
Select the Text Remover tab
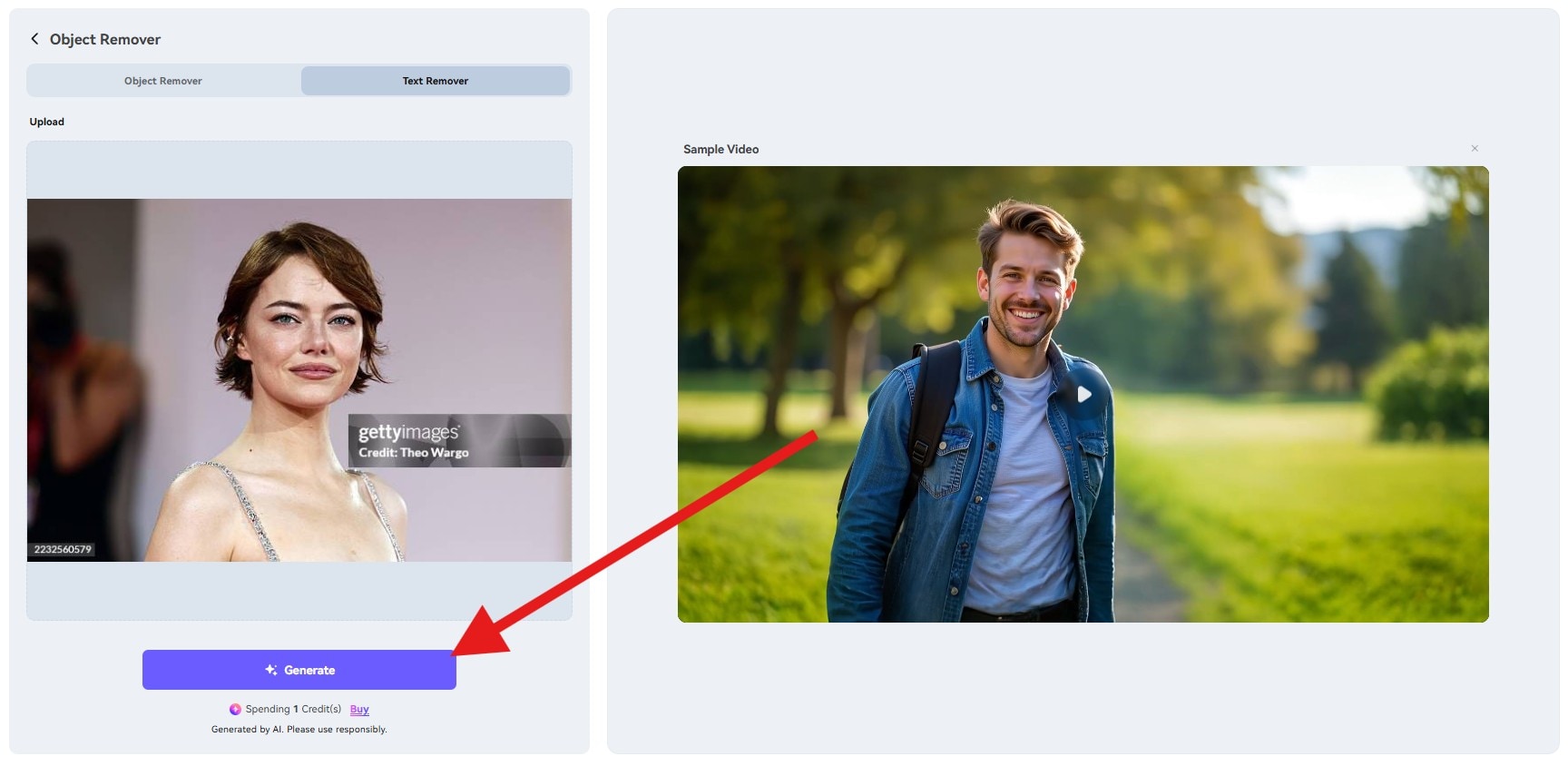[436, 81]
